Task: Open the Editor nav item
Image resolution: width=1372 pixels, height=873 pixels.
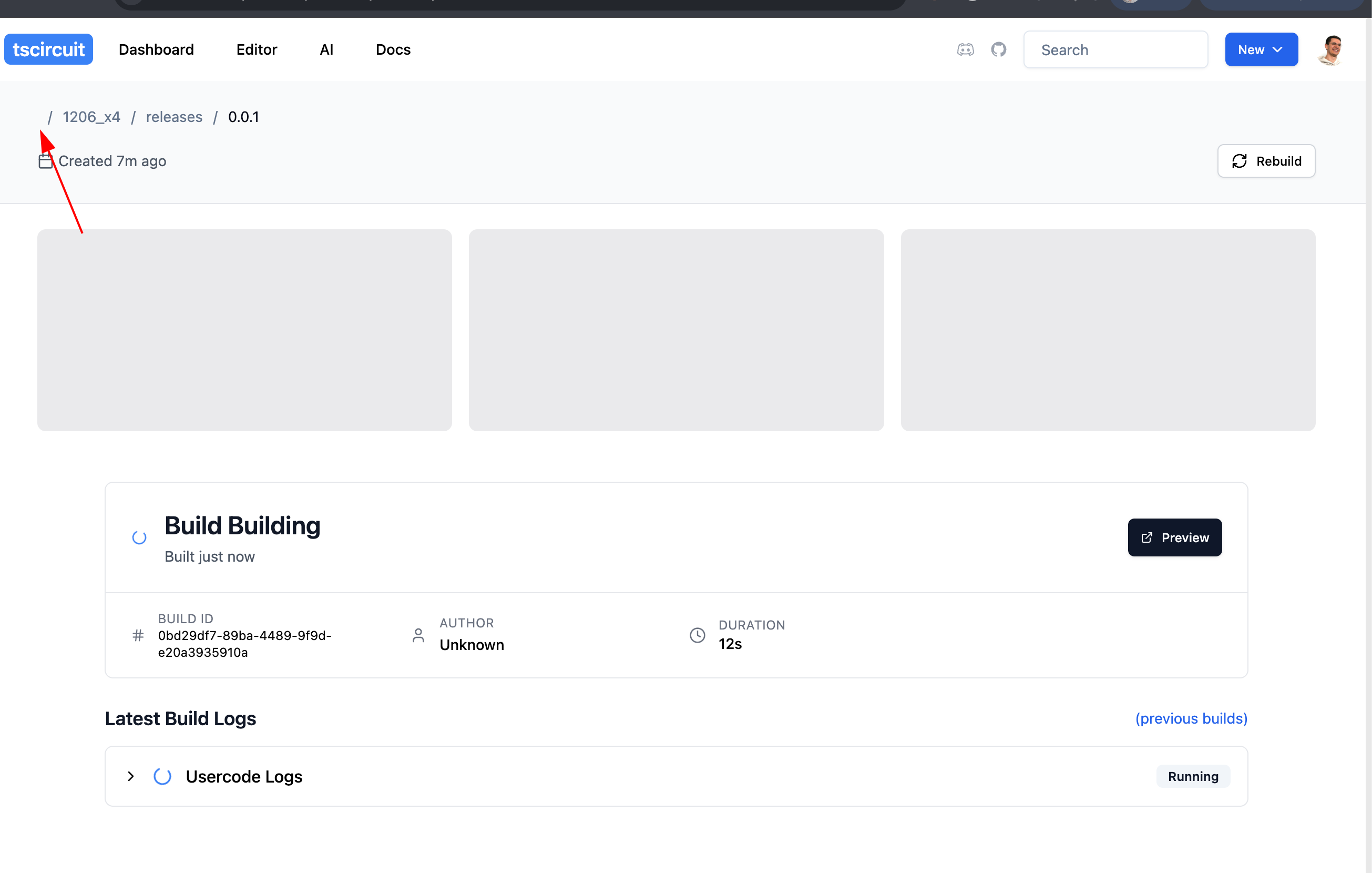Action: [x=257, y=49]
